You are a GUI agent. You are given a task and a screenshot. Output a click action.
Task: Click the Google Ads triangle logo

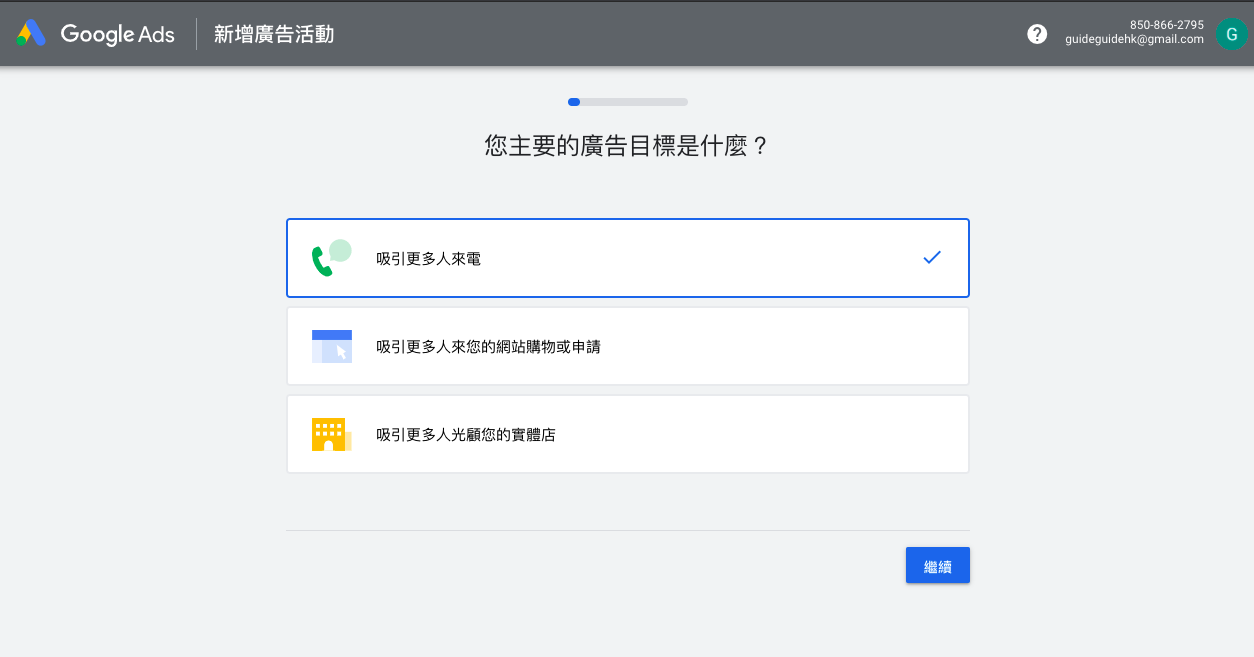point(31,34)
